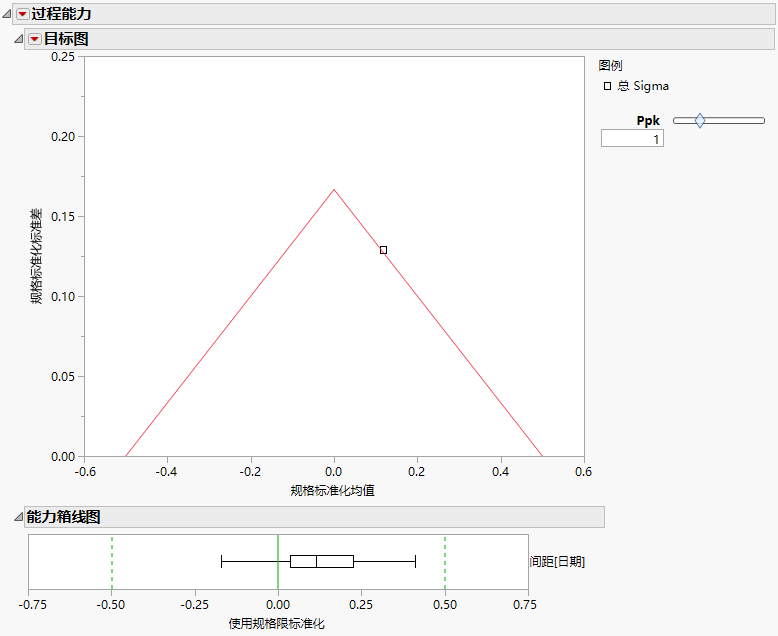Open the 过程能力 red triangle menu
778x636 pixels.
(22, 14)
